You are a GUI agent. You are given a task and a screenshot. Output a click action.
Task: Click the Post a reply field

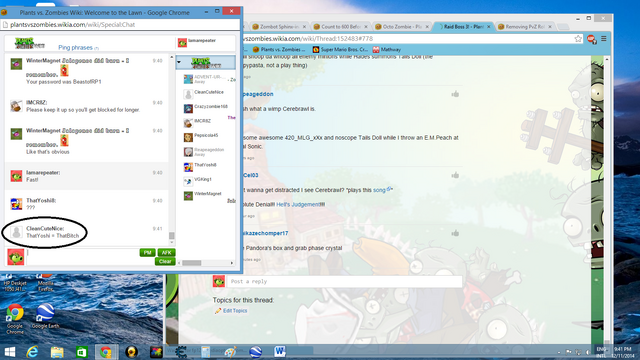pos(344,281)
